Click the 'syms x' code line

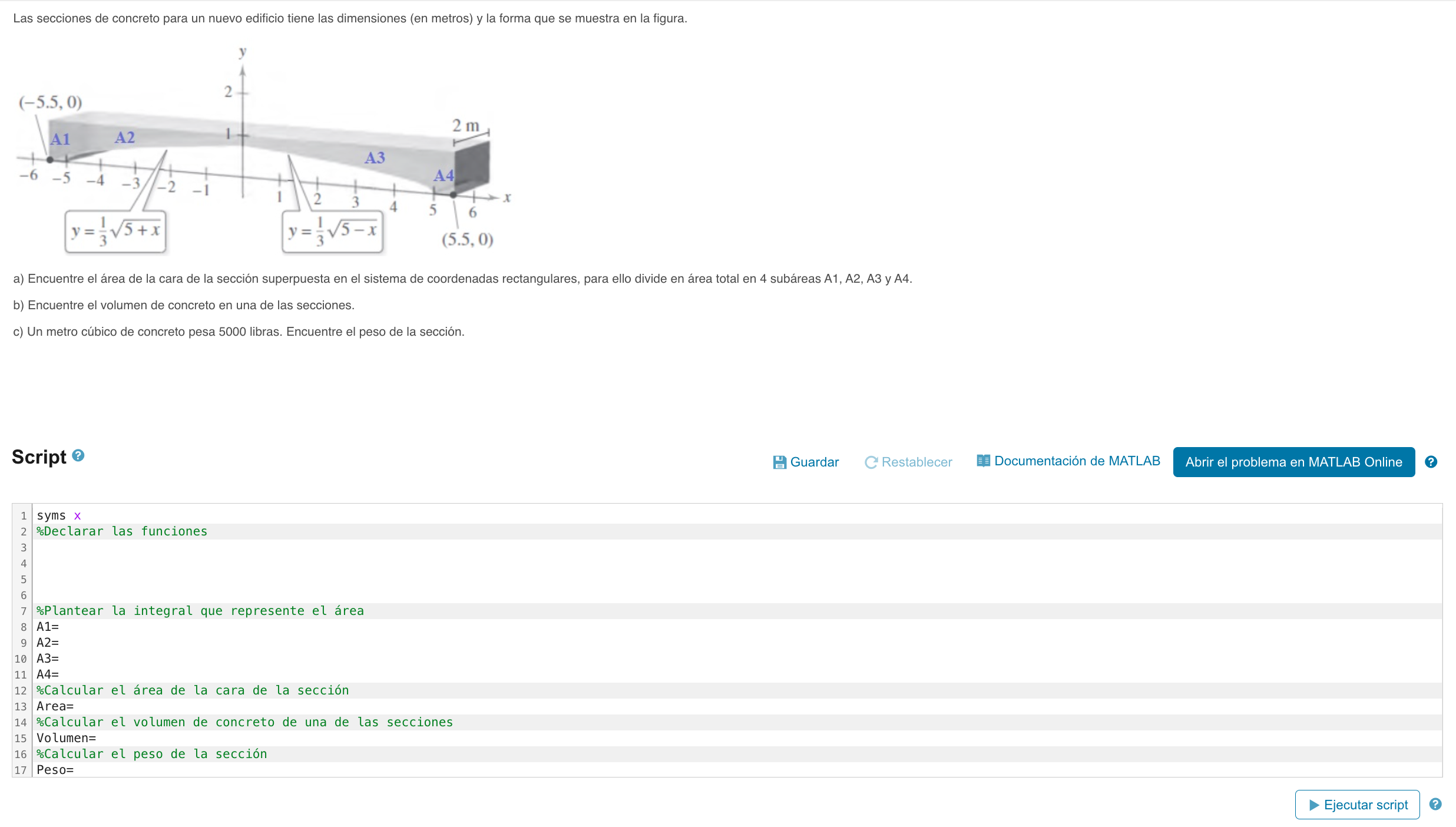[x=736, y=515]
